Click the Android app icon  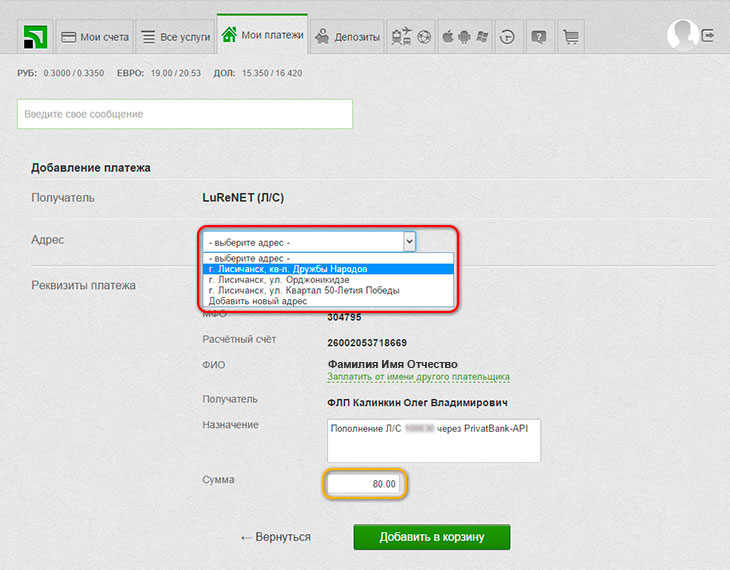pyautogui.click(x=465, y=37)
